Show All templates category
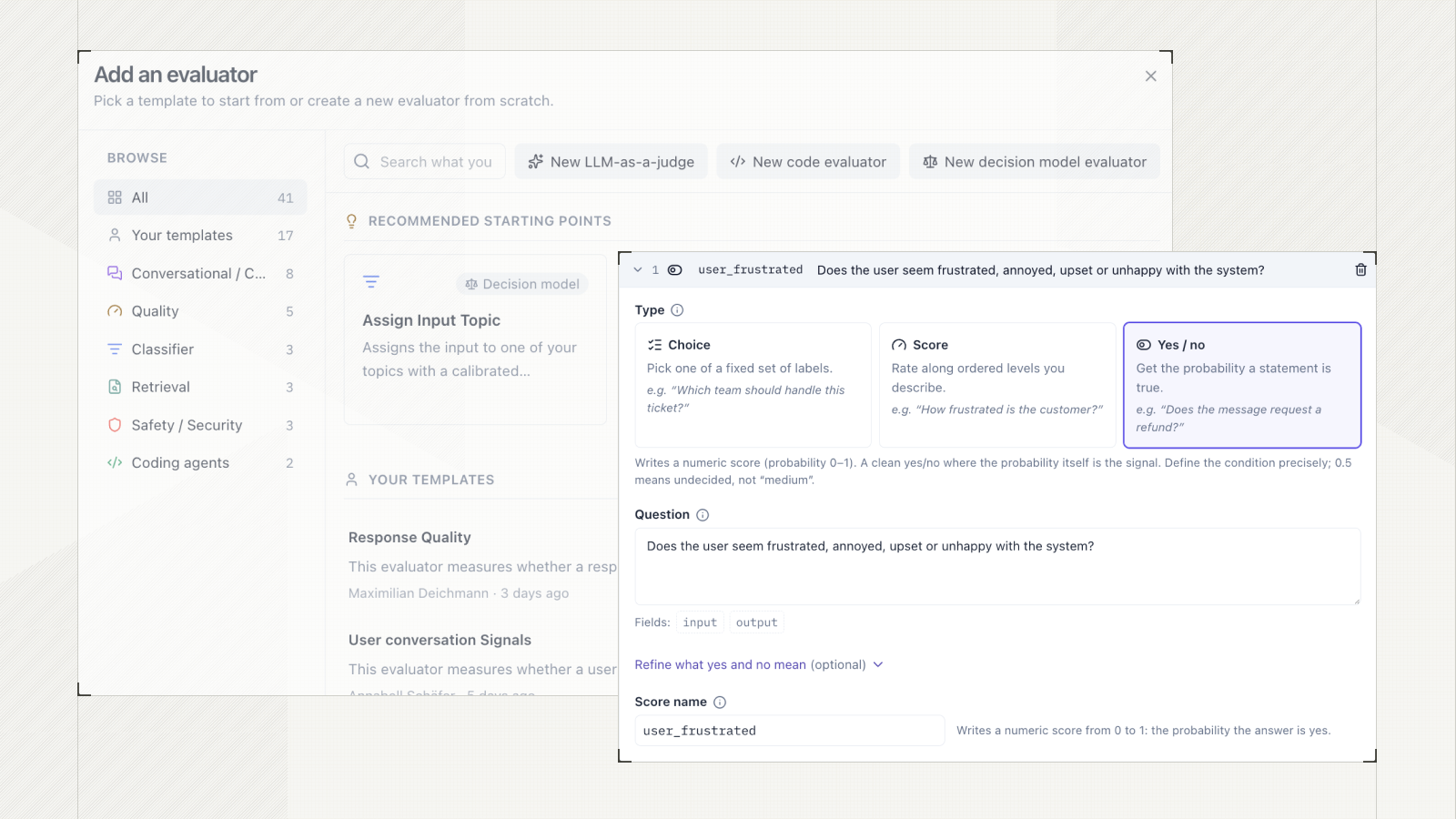Image resolution: width=1456 pixels, height=819 pixels. click(200, 197)
